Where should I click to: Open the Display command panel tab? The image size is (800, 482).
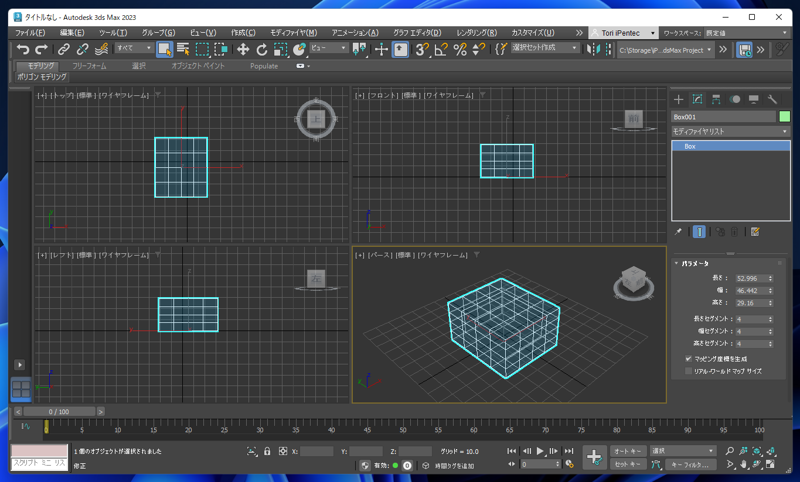[754, 99]
